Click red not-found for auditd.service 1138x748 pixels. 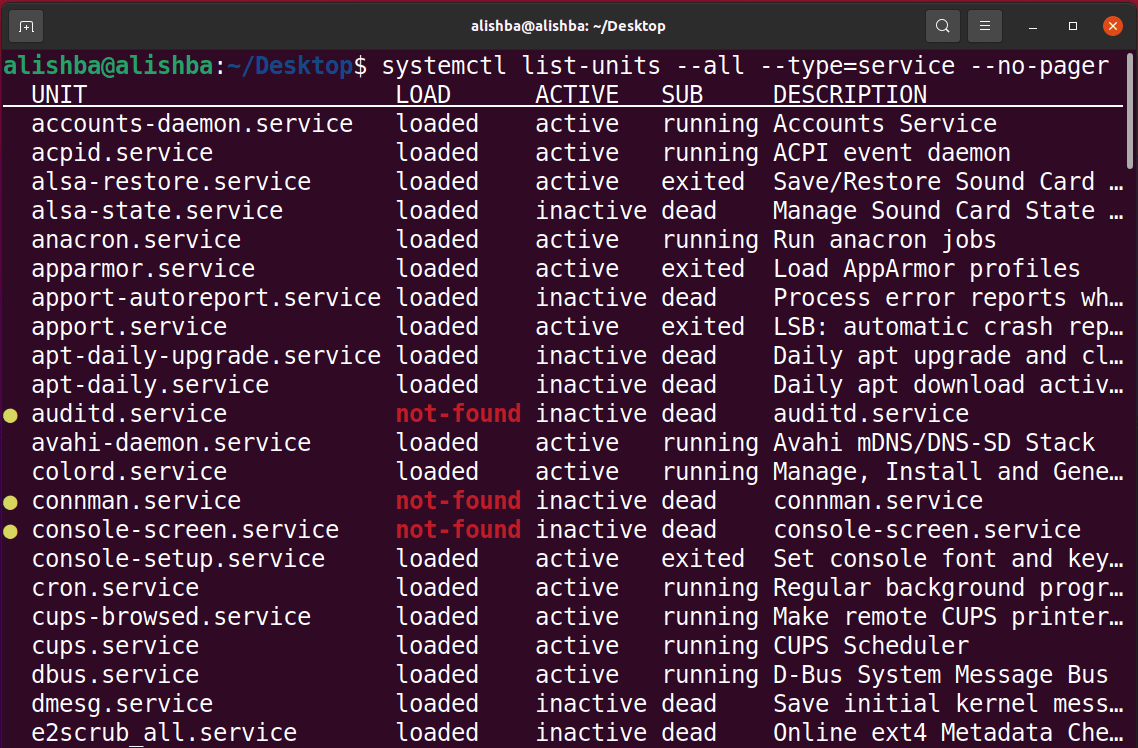[458, 414]
